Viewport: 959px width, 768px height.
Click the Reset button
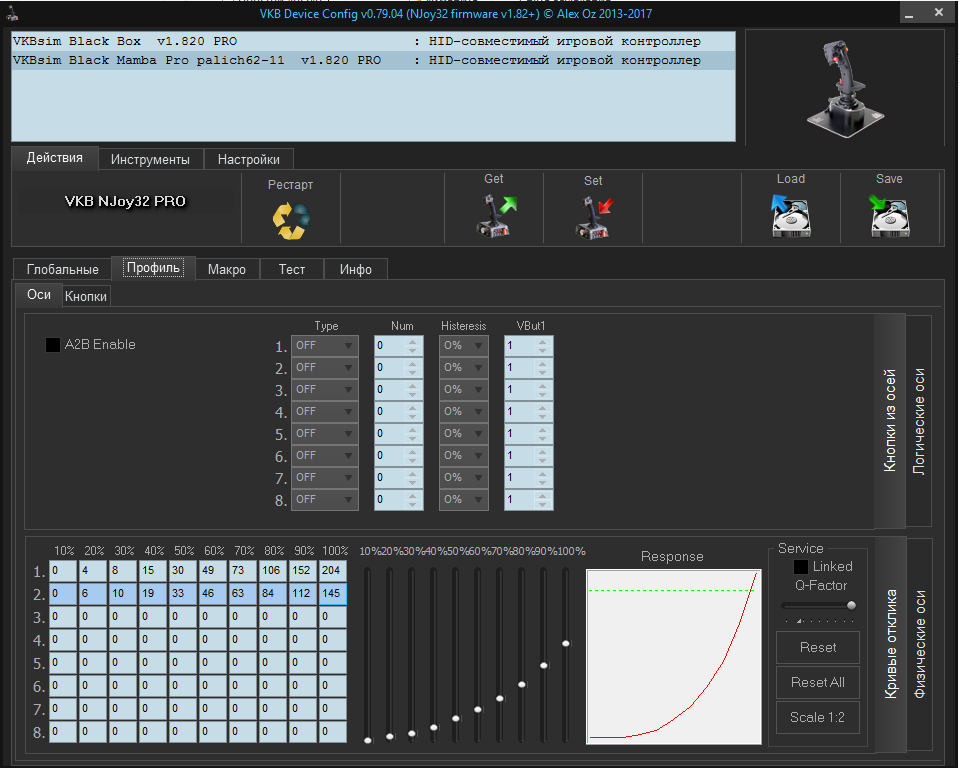coord(818,648)
